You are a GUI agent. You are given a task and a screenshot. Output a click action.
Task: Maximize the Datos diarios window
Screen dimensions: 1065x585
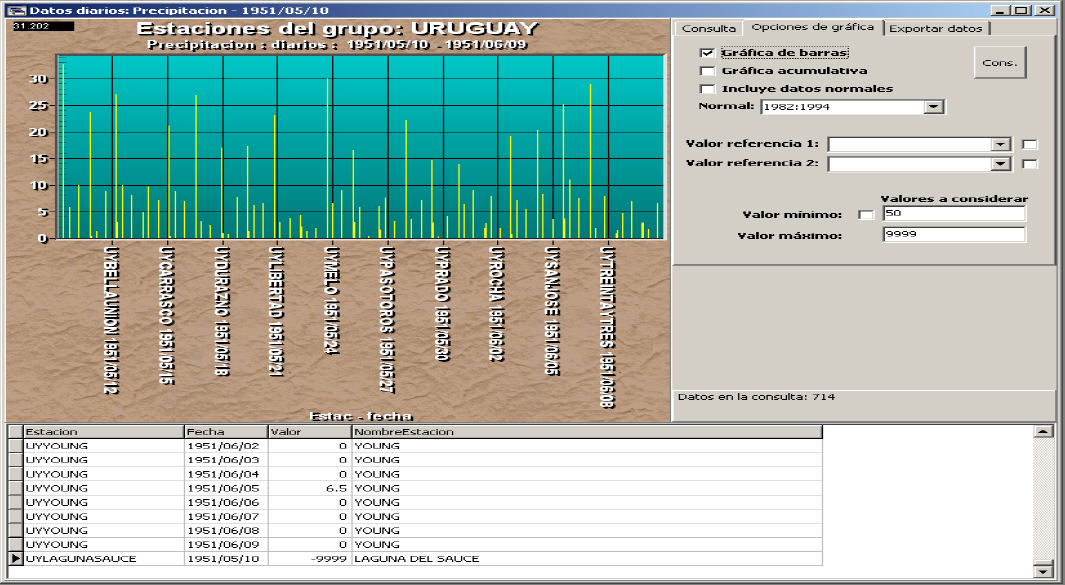[1020, 10]
